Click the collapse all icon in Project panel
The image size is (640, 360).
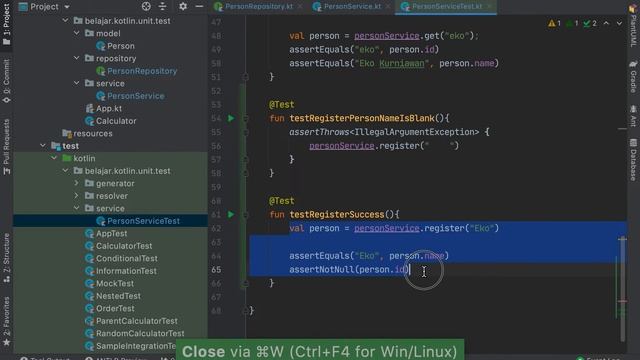(x=162, y=6)
